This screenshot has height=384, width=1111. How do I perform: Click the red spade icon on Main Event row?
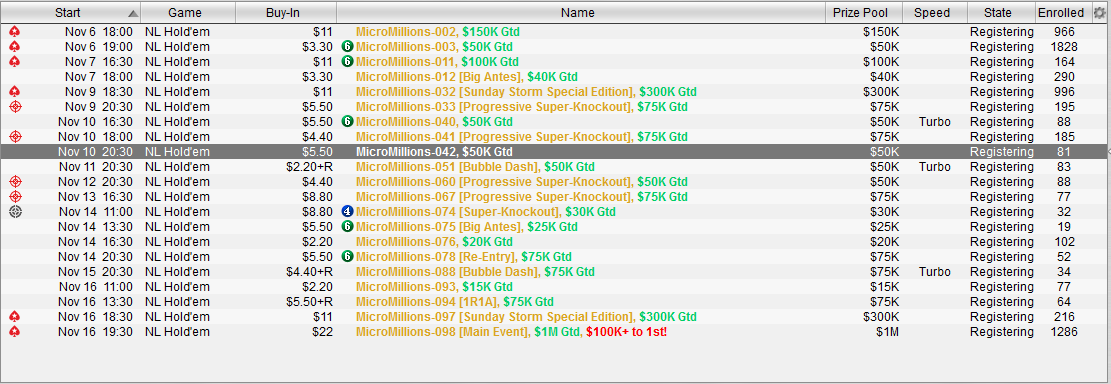point(15,332)
